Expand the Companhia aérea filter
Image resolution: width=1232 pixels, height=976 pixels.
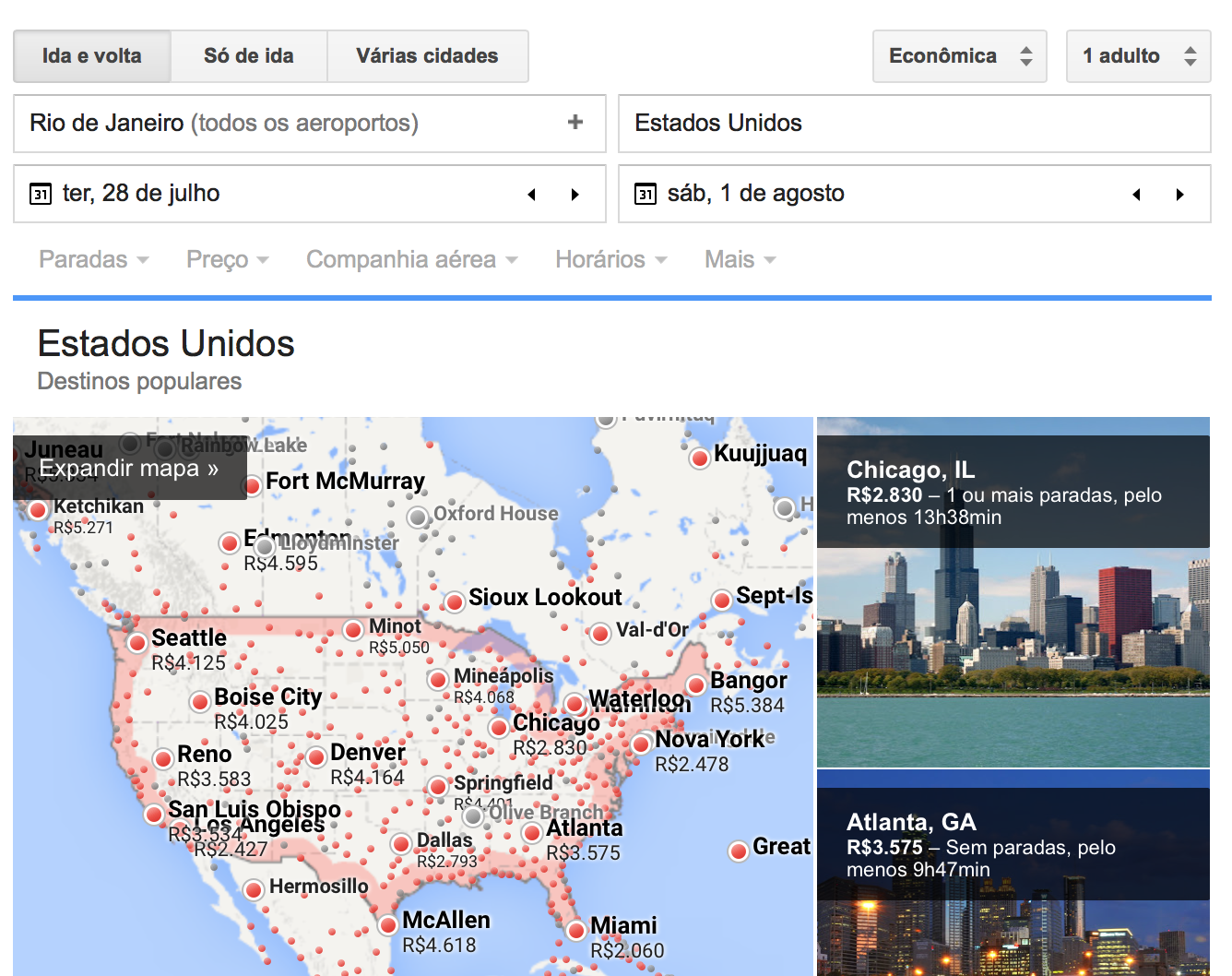(x=411, y=260)
